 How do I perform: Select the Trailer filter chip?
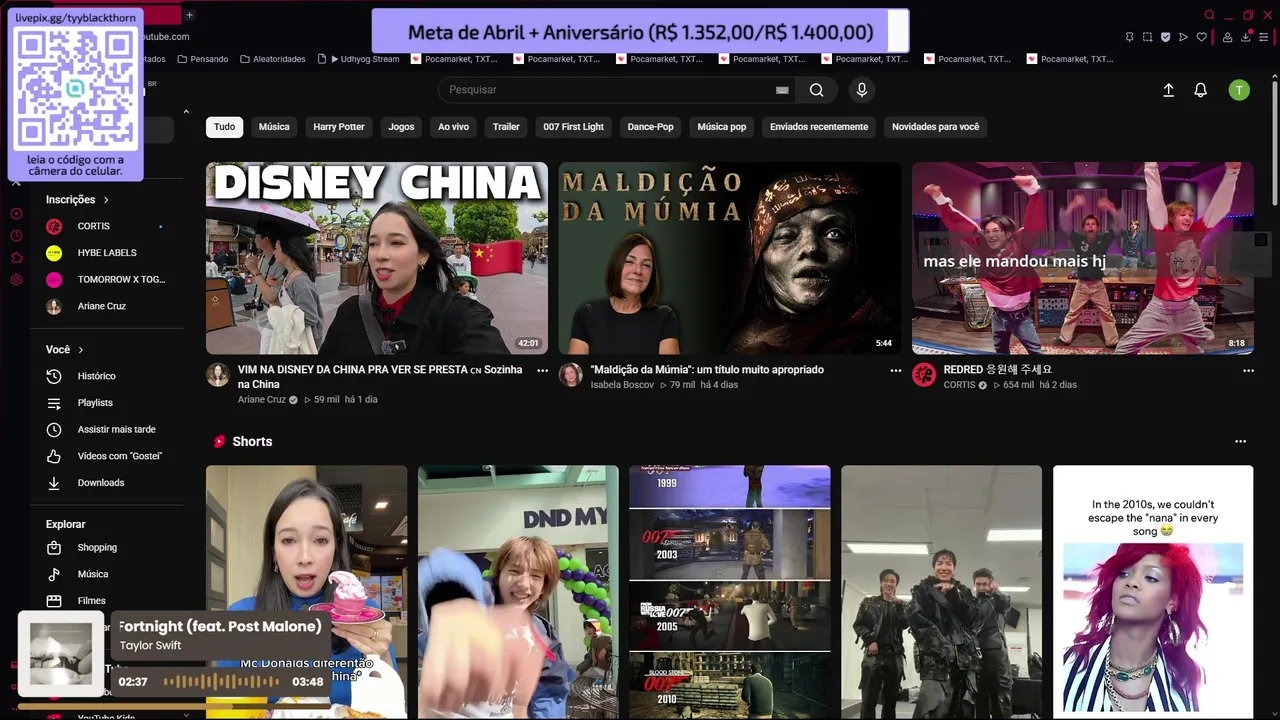tap(506, 127)
